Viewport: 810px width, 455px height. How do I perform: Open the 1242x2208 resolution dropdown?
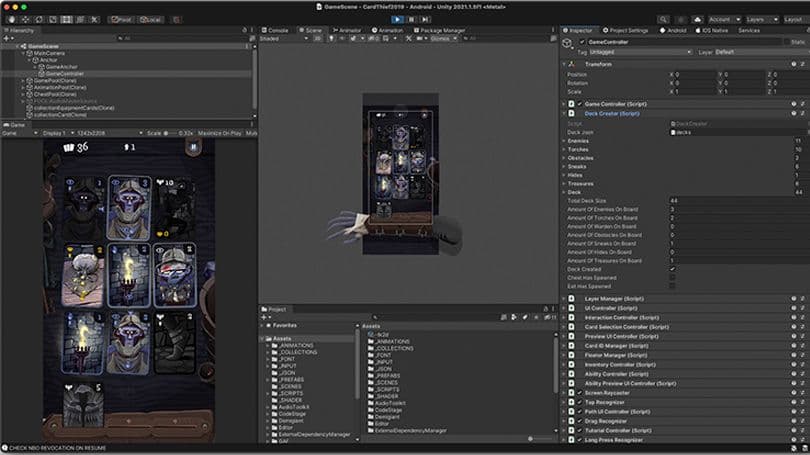click(110, 133)
